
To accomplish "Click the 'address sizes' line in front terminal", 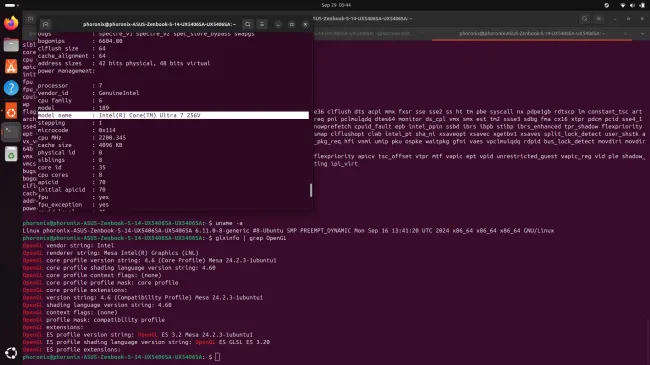I will [x=124, y=63].
